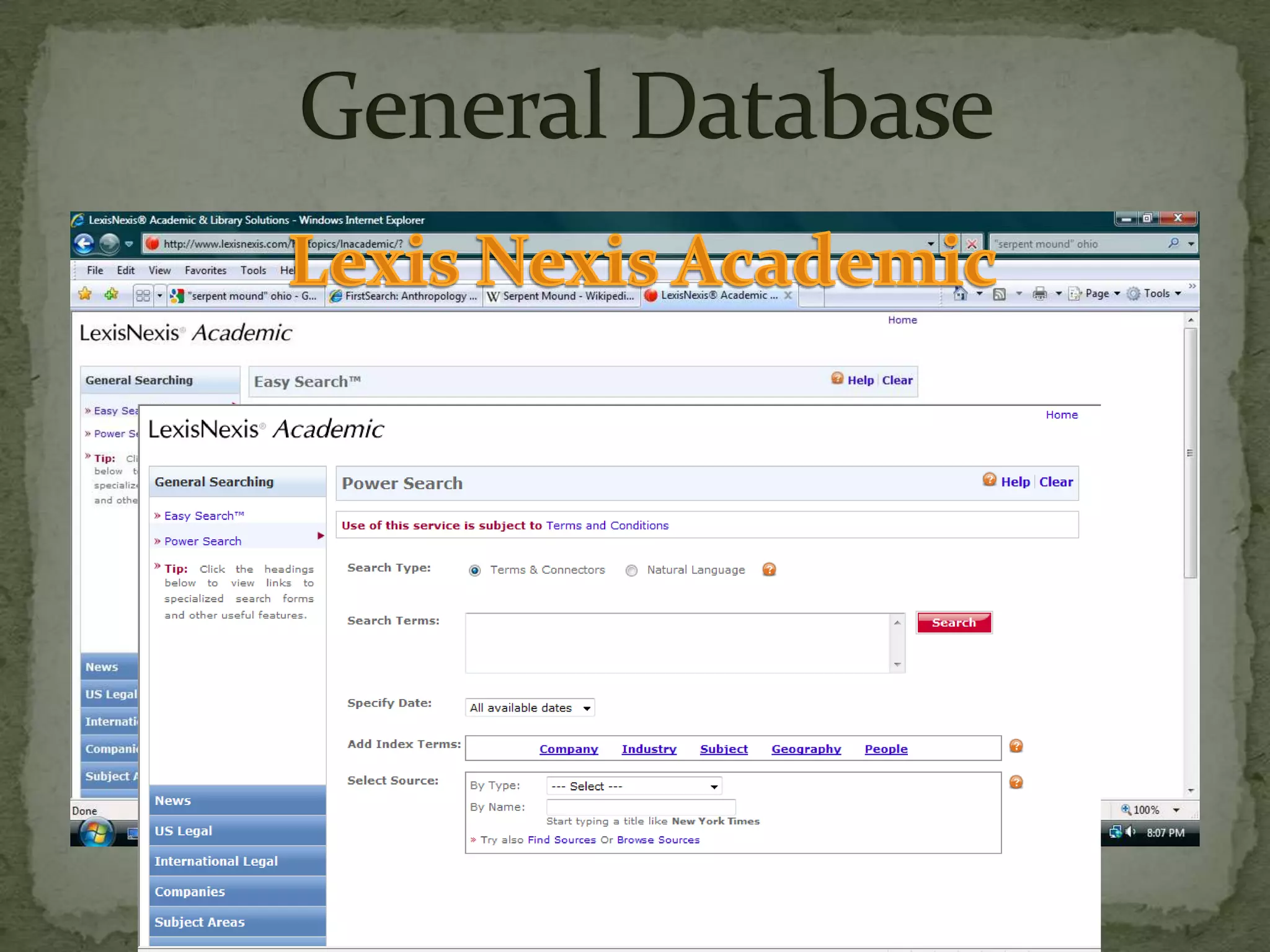
Task: Click the Geography index term link
Action: tap(806, 749)
